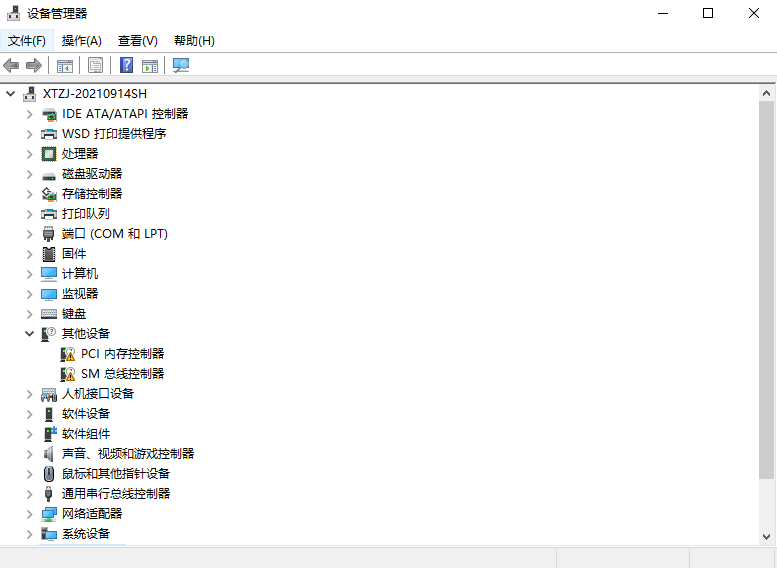Select the 存储控制器 row
The image size is (777, 568).
click(x=92, y=194)
